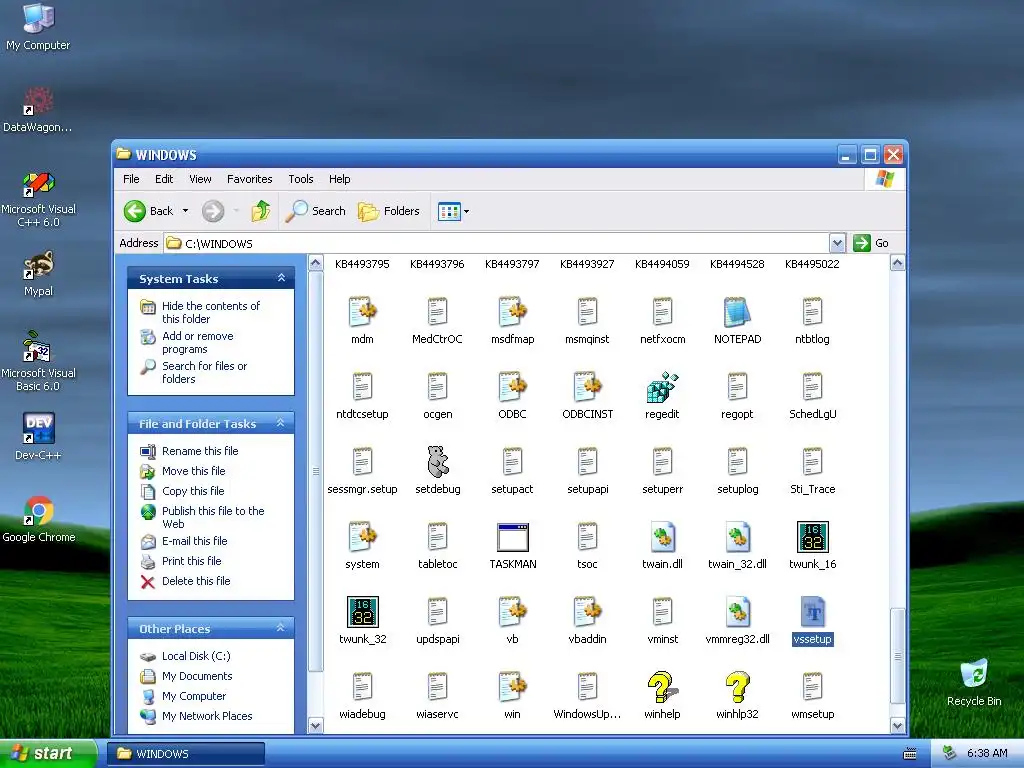Click file list scrollbar down arrow
The image size is (1024, 768).
tap(897, 725)
